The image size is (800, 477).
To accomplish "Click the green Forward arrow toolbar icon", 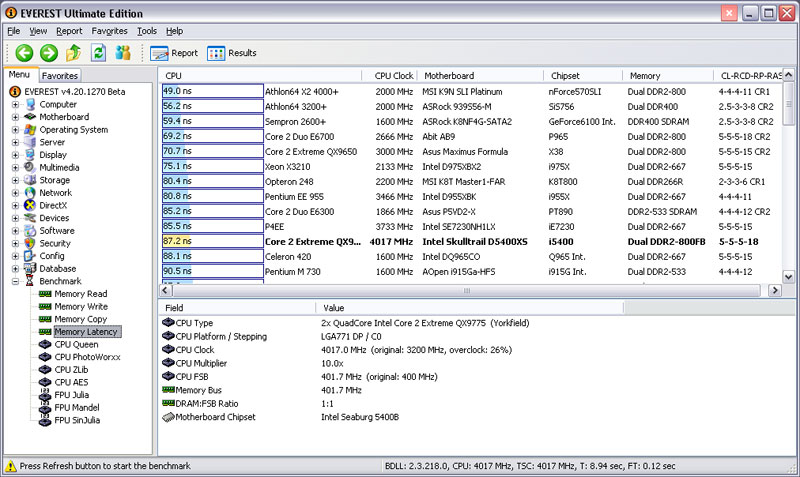I will pyautogui.click(x=49, y=53).
